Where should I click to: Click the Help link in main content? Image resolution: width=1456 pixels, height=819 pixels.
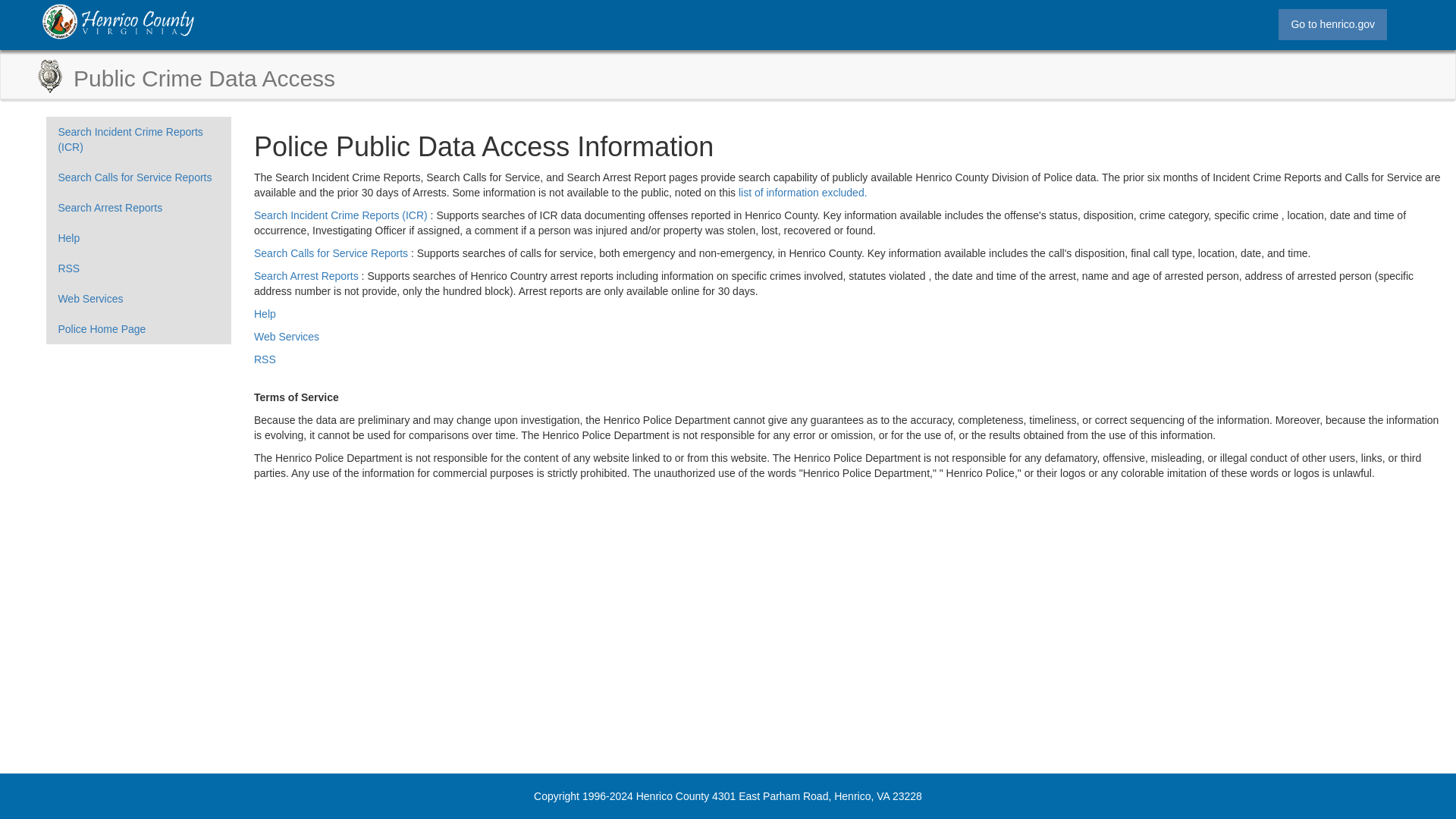[265, 314]
